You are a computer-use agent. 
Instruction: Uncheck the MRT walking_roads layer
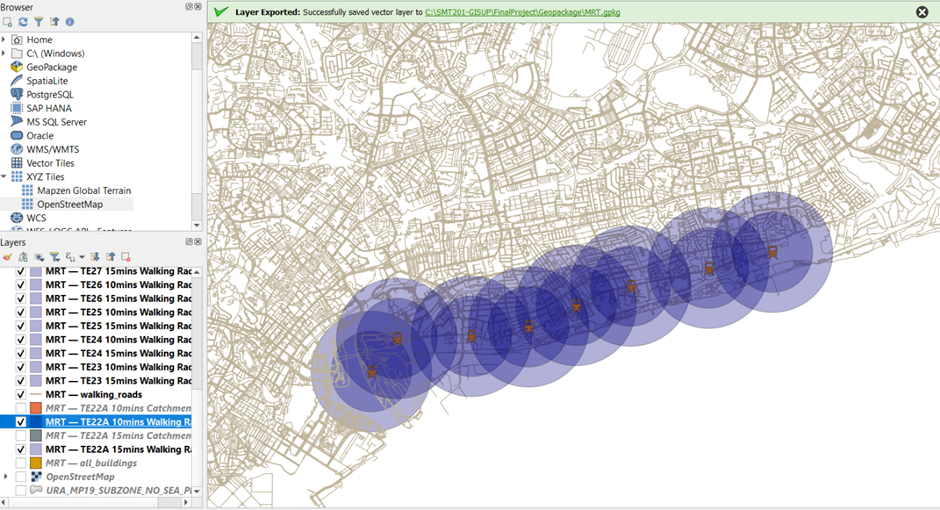click(21, 394)
